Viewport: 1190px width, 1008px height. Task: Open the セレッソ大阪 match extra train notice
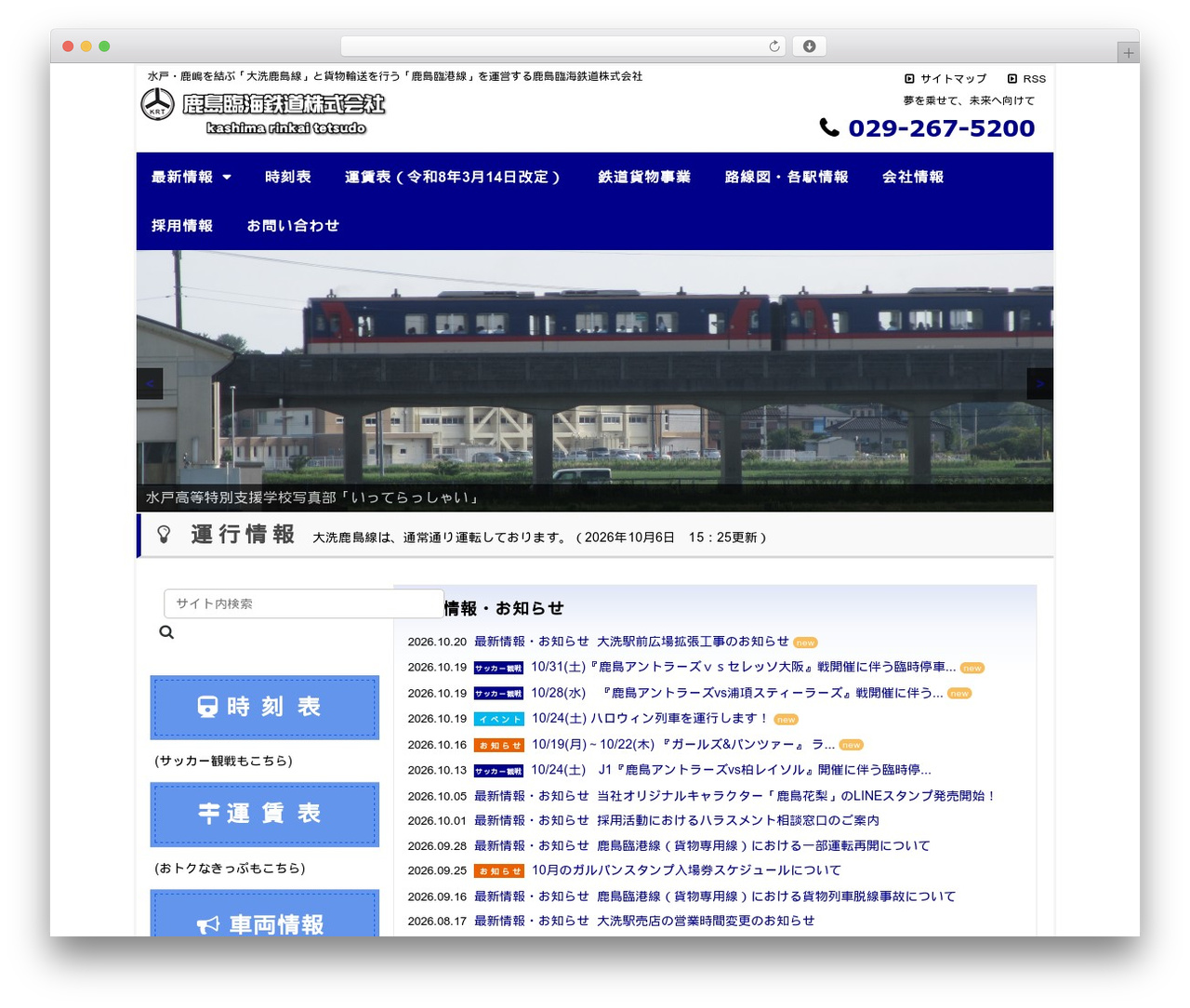click(x=743, y=667)
